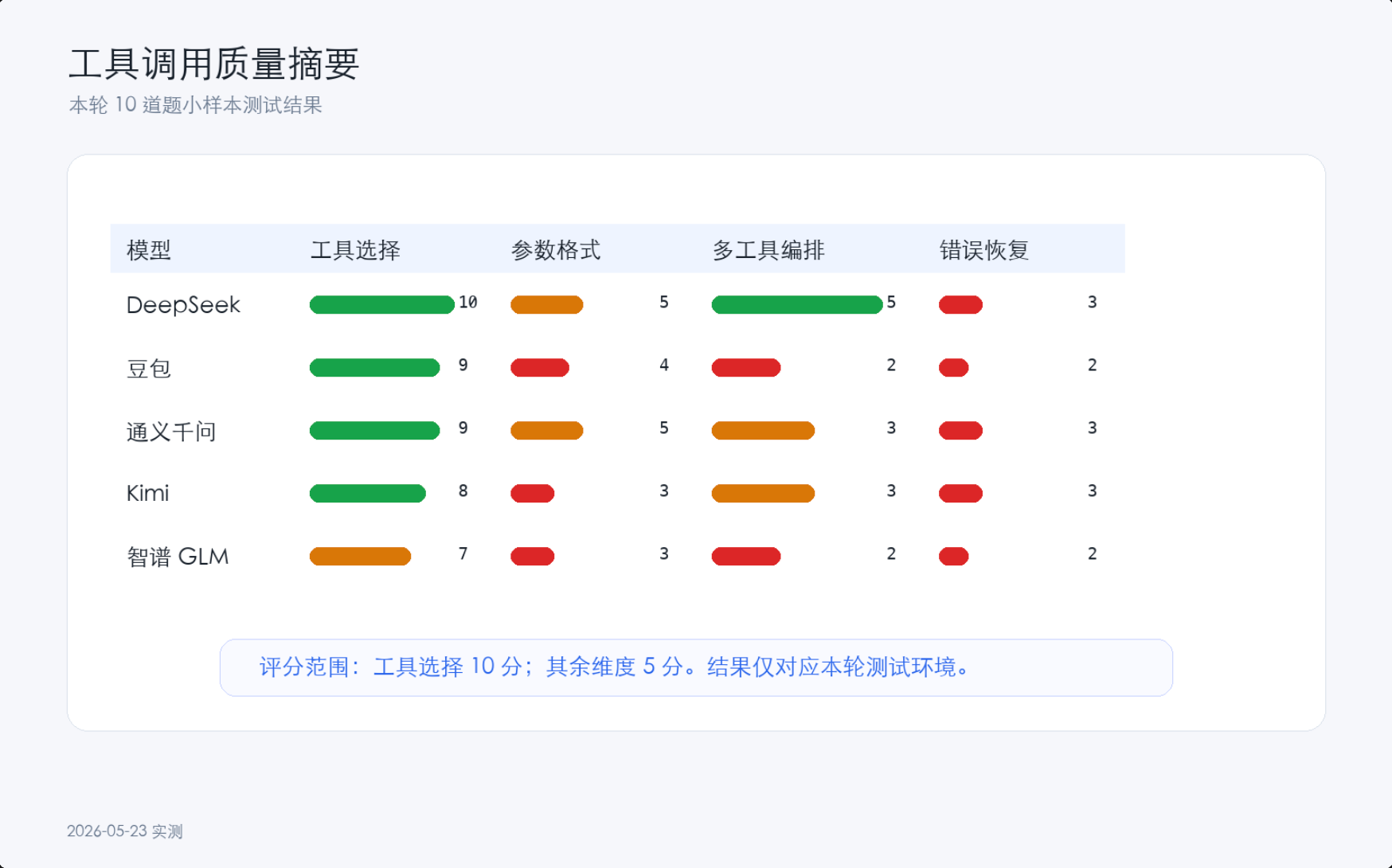Image resolution: width=1392 pixels, height=868 pixels.
Task: Select the DeepSeek model name
Action: [x=183, y=305]
